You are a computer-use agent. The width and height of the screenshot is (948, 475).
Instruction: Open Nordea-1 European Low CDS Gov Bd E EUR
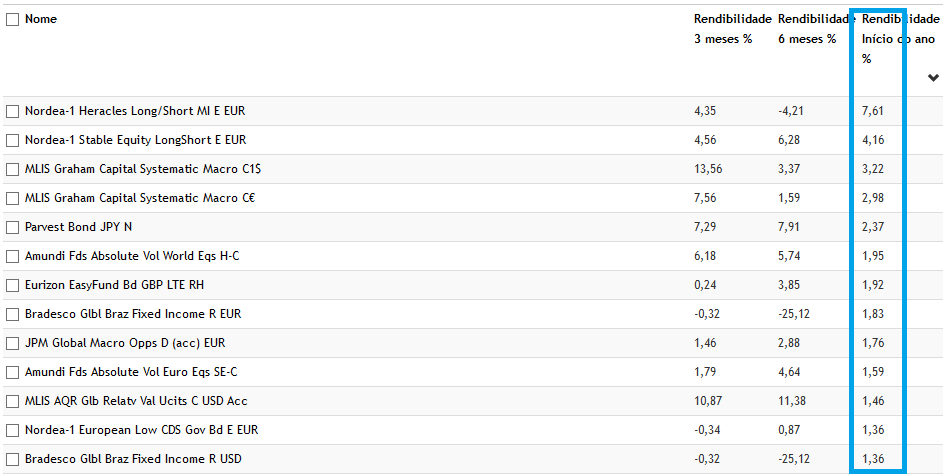[141, 430]
